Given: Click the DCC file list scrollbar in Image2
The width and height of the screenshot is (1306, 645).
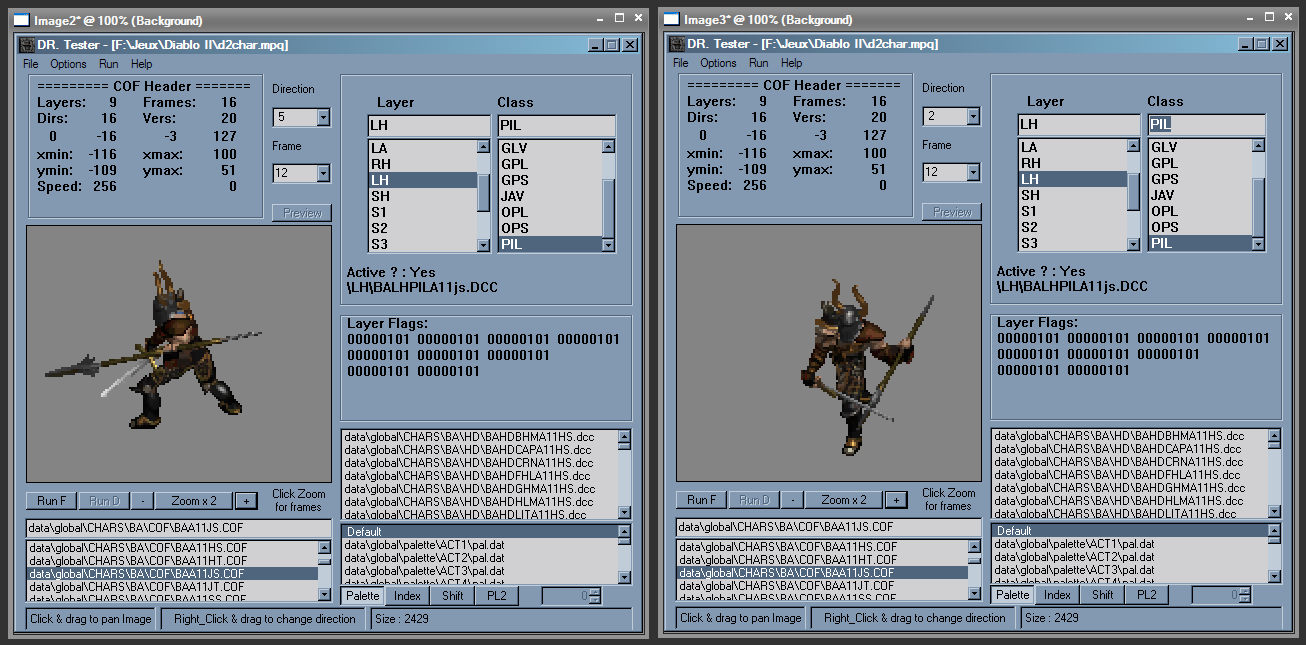Looking at the screenshot, I should coord(625,475).
